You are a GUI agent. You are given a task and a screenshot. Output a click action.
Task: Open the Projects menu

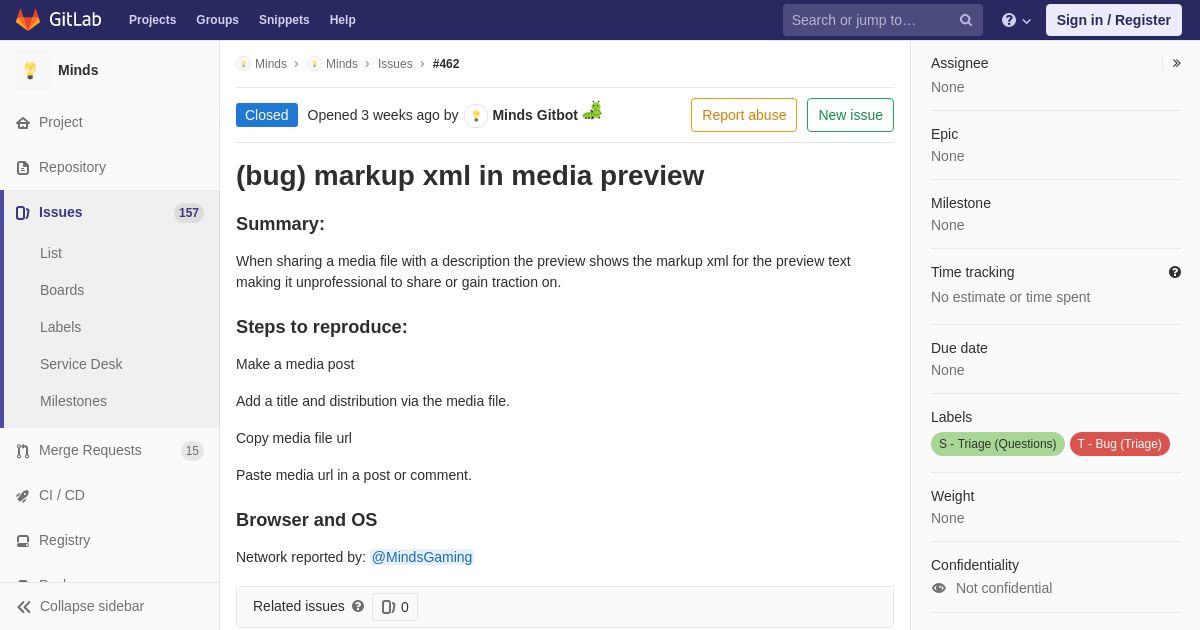click(x=152, y=20)
